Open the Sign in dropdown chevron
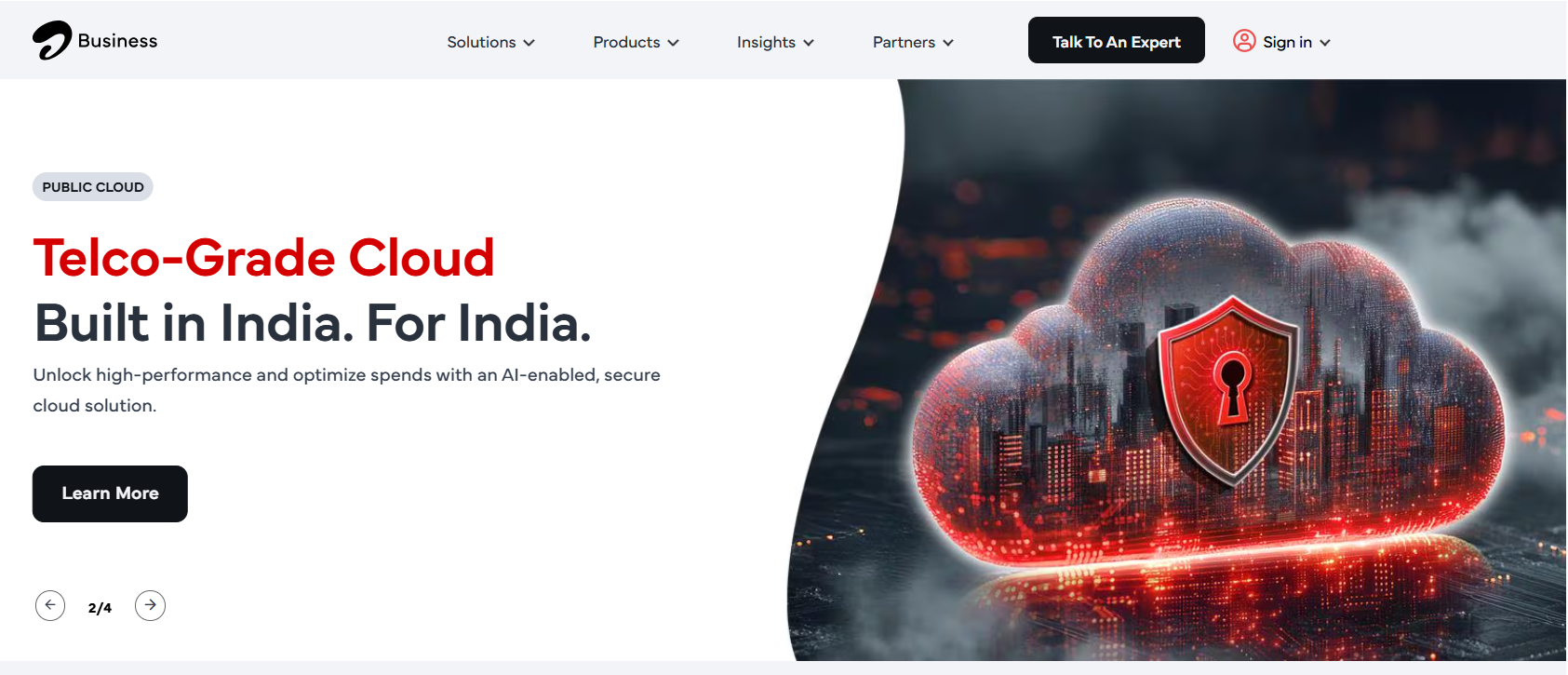 1325,43
